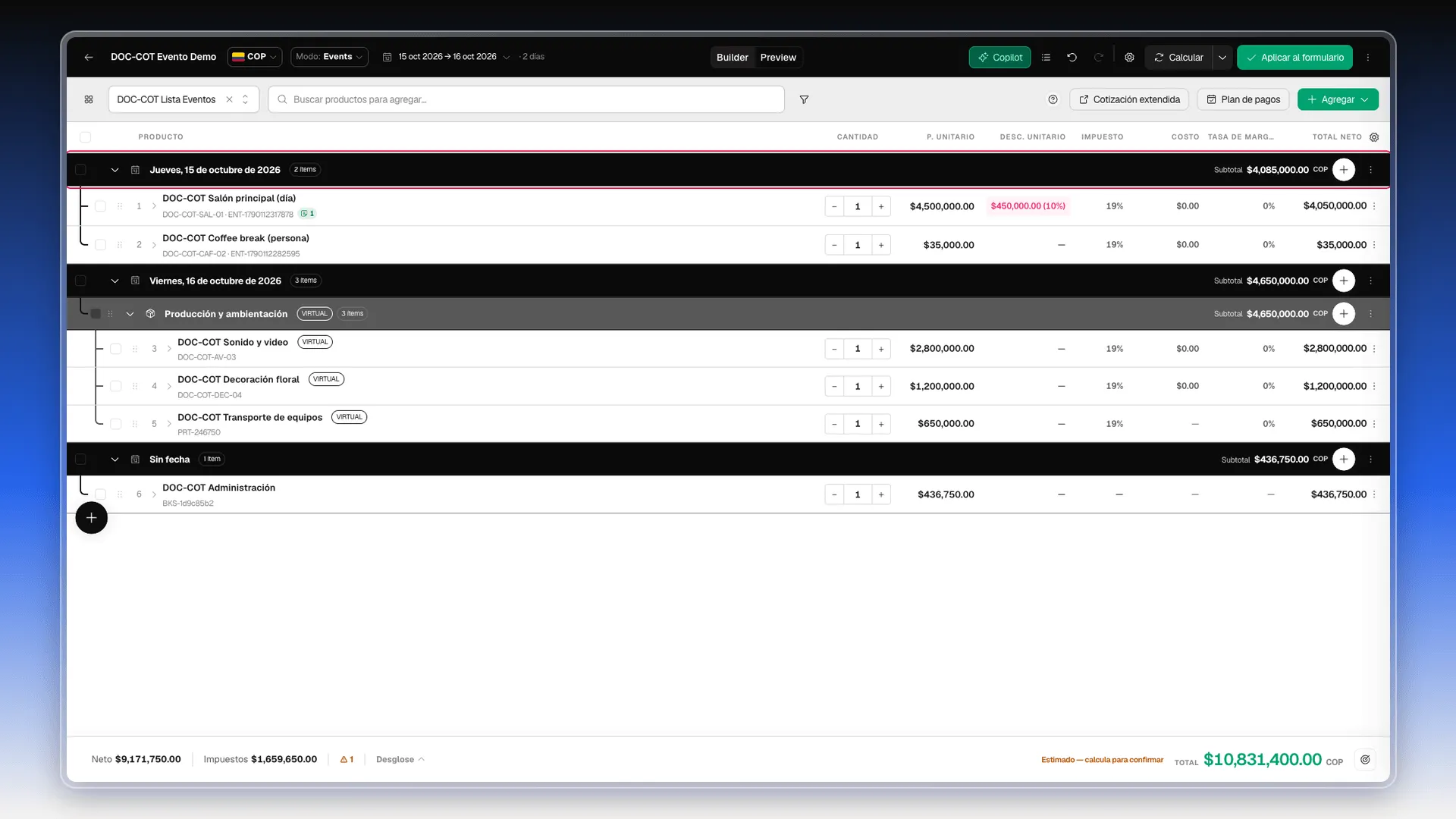Viewport: 1456px width, 819px height.
Task: Click the floating black plus button
Action: 92,518
